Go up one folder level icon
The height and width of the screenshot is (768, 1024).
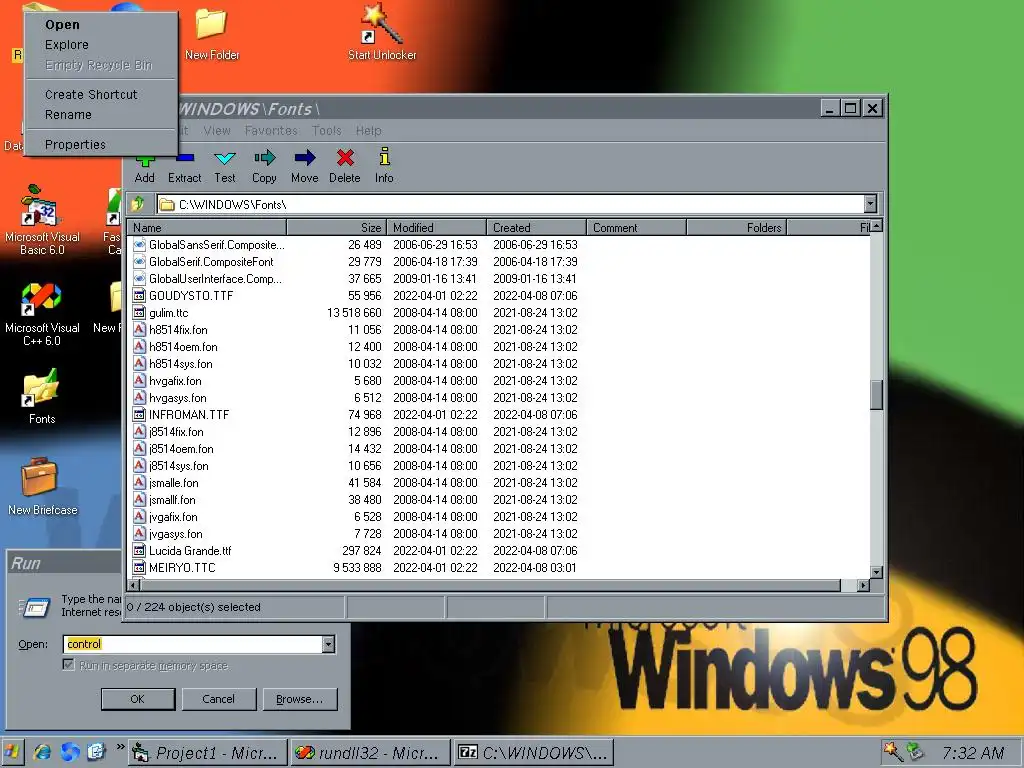137,204
